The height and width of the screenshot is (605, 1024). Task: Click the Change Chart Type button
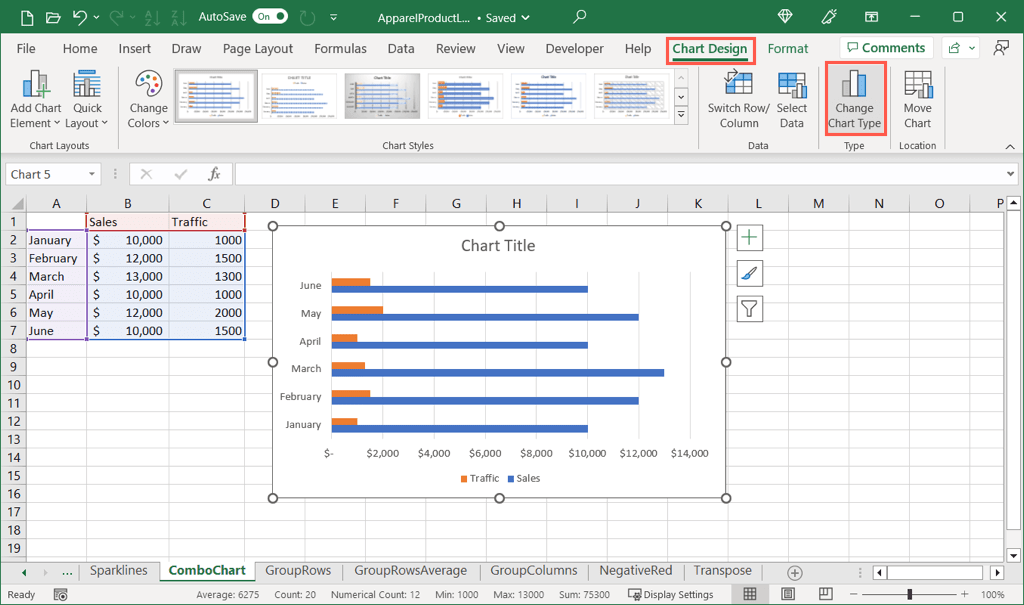[854, 100]
